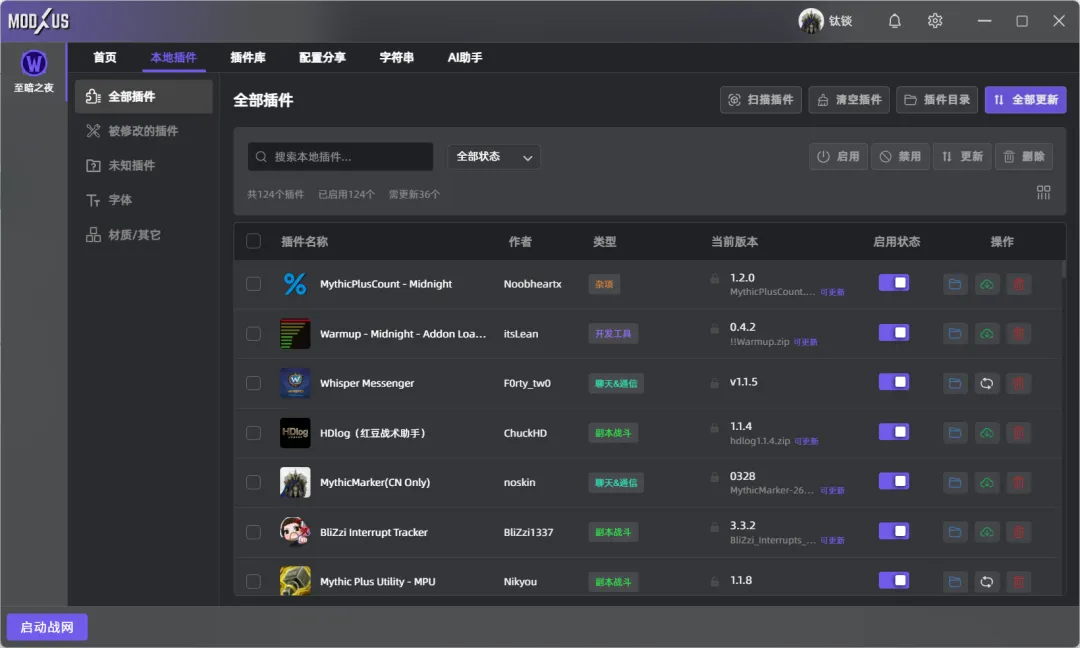
Task: Open notifications bell
Action: coord(894,21)
